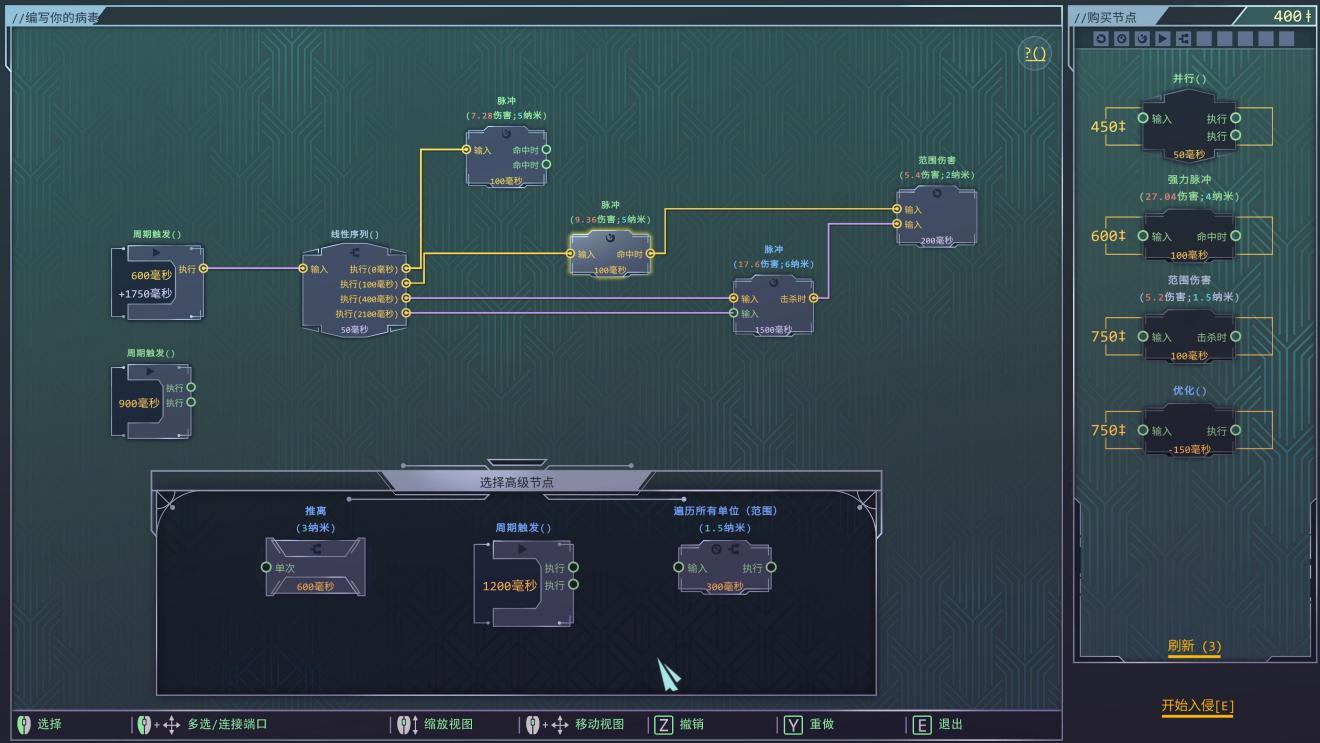The height and width of the screenshot is (743, 1320).
Task: Select the 推离 advanced node card
Action: [315, 566]
